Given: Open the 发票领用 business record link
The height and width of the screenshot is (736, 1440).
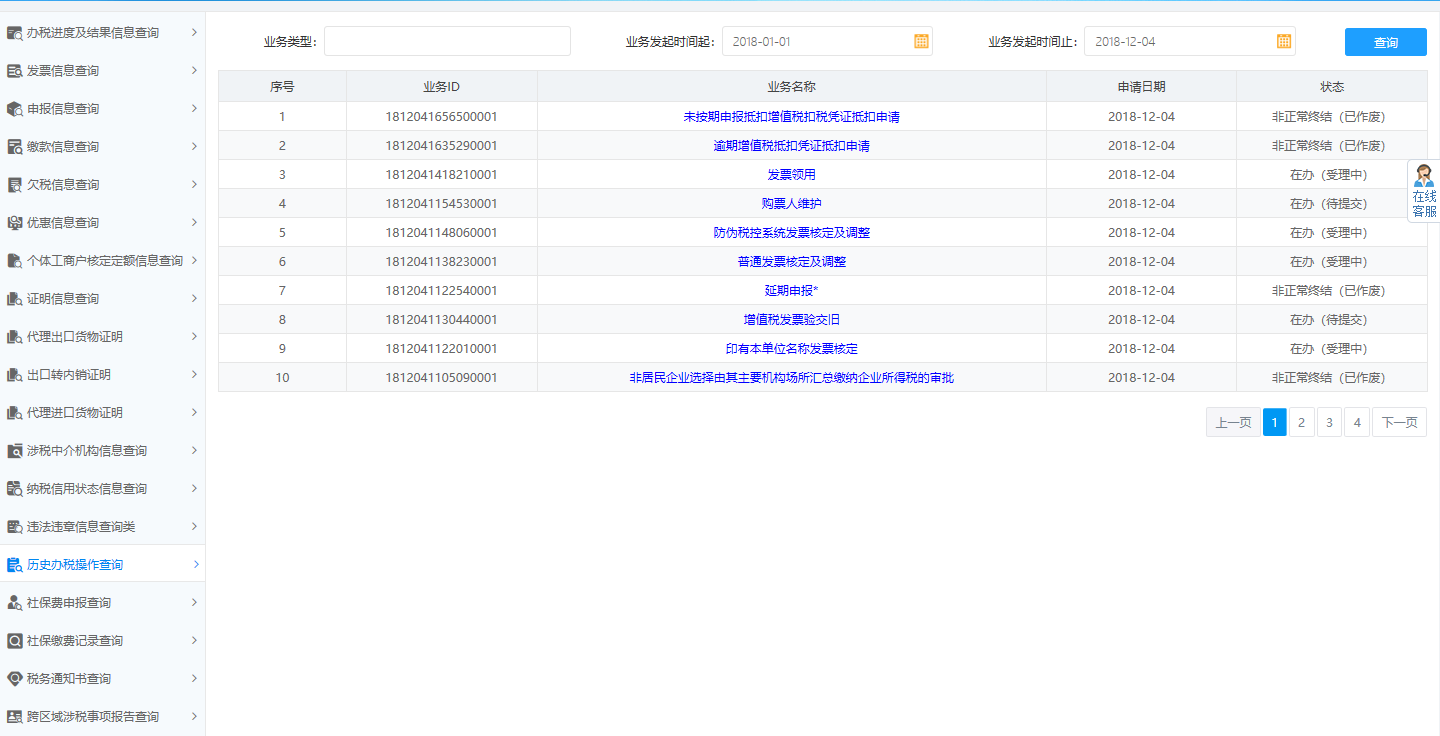Looking at the screenshot, I should [x=791, y=174].
